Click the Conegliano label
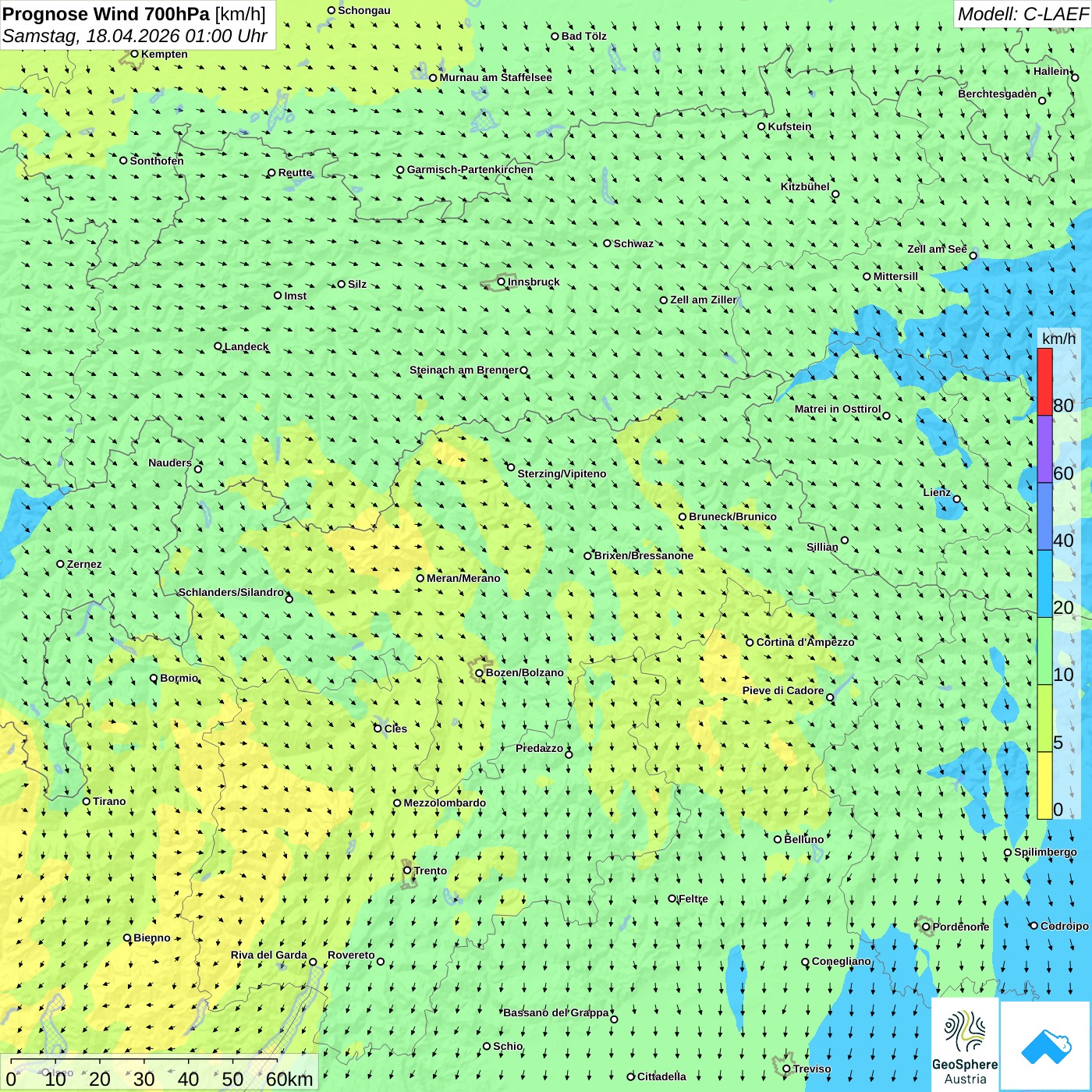The image size is (1092, 1092). tap(841, 961)
